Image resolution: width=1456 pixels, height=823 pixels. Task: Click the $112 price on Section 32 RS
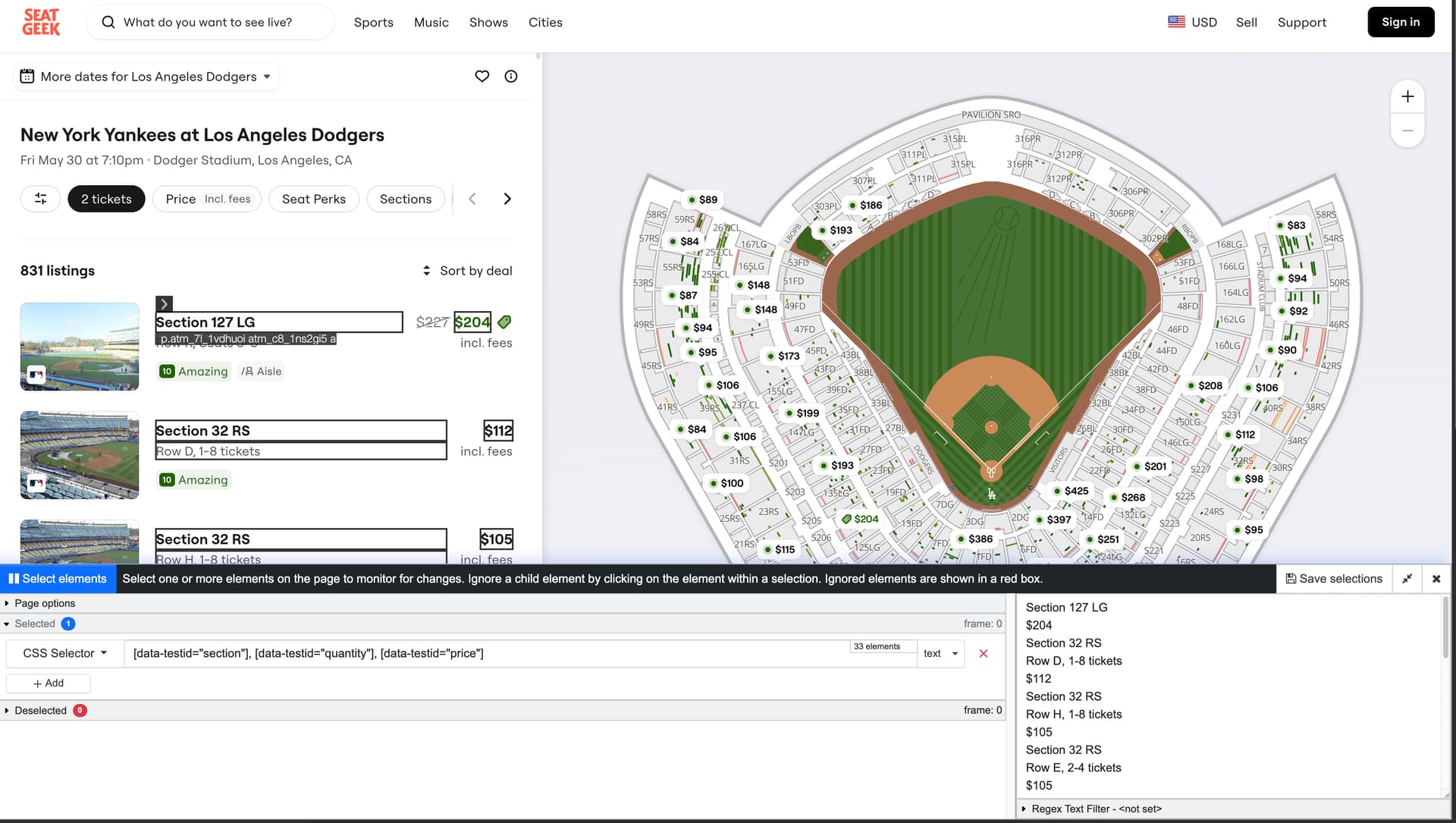(x=498, y=431)
